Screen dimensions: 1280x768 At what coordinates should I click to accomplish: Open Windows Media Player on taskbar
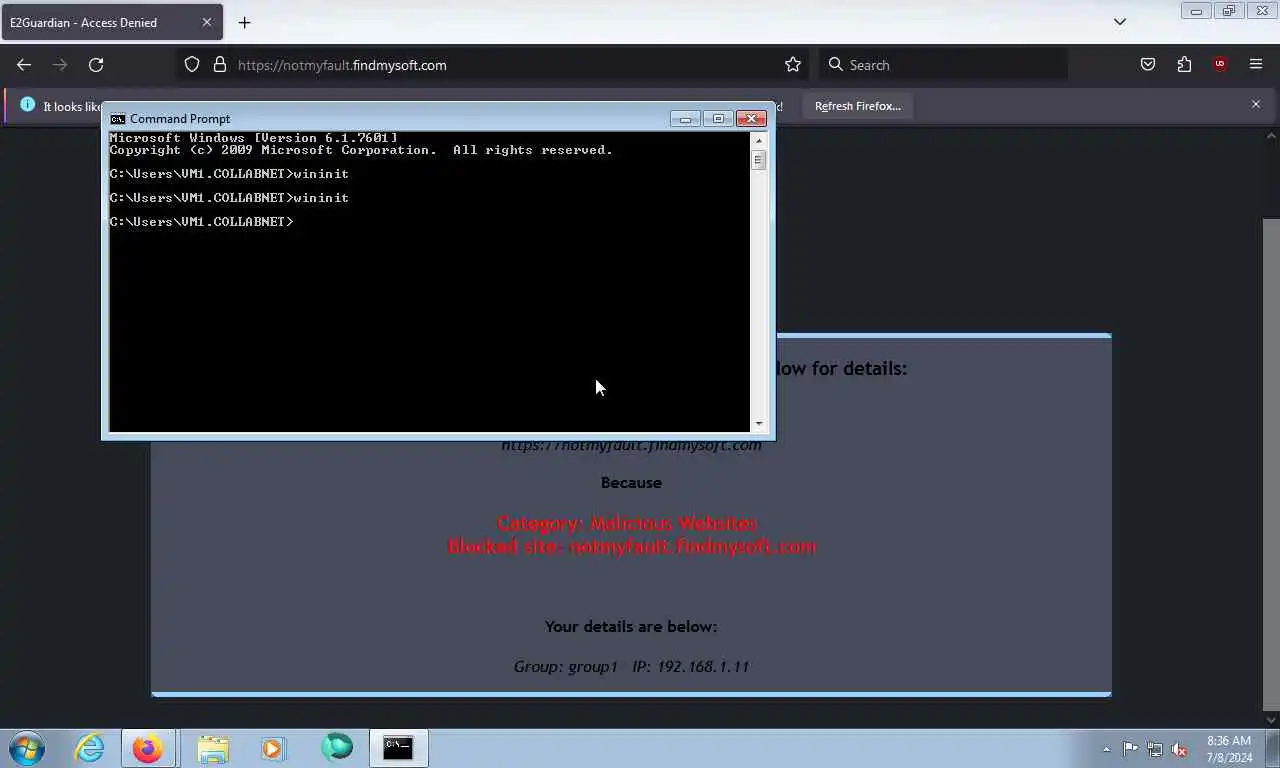click(273, 748)
